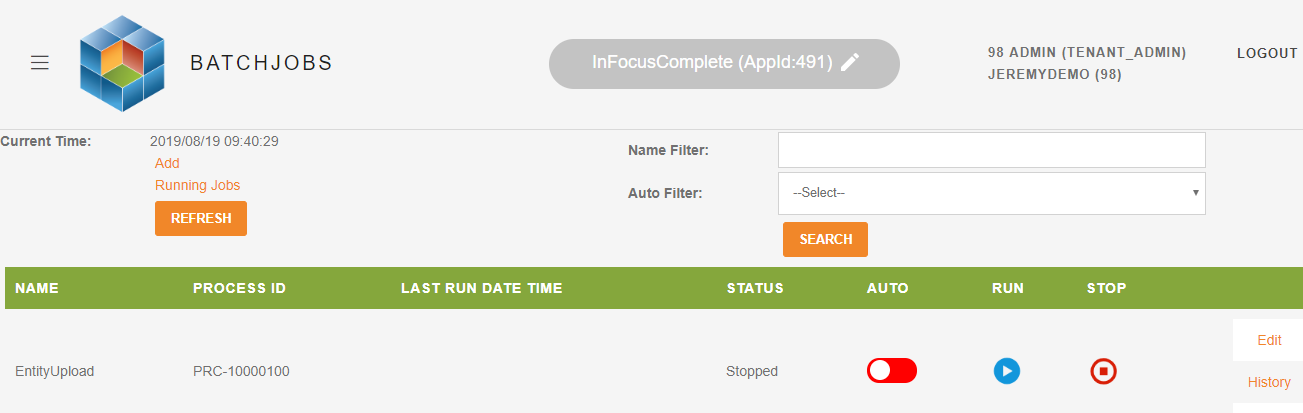
Task: Click the Add link
Action: point(167,163)
